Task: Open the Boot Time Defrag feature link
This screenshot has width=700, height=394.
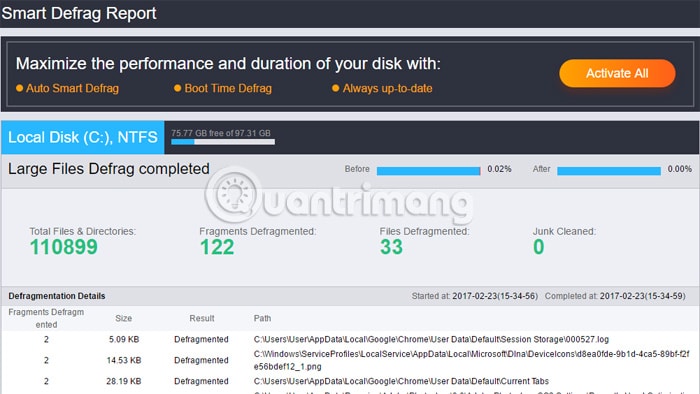Action: pyautogui.click(x=228, y=88)
